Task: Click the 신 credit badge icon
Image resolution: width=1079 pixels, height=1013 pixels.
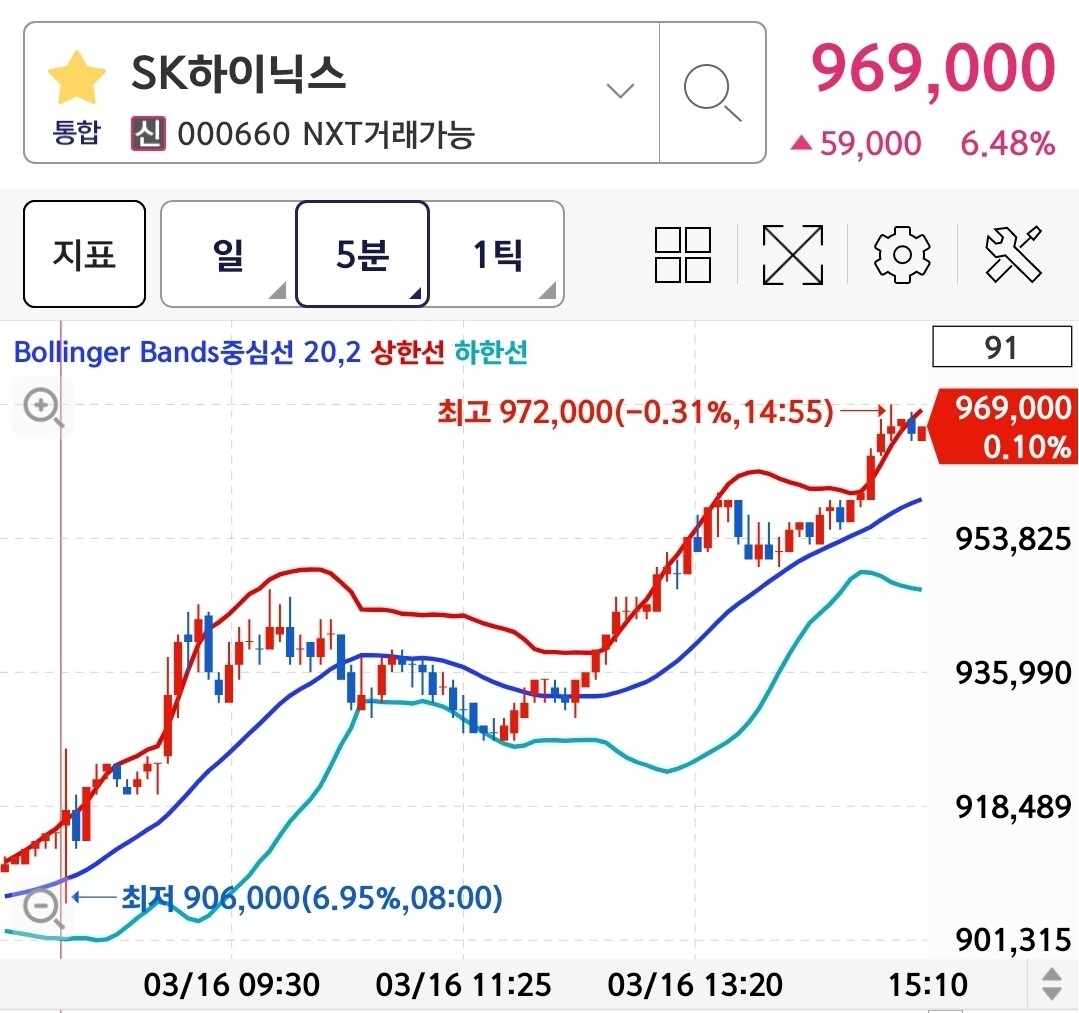Action: 149,133
